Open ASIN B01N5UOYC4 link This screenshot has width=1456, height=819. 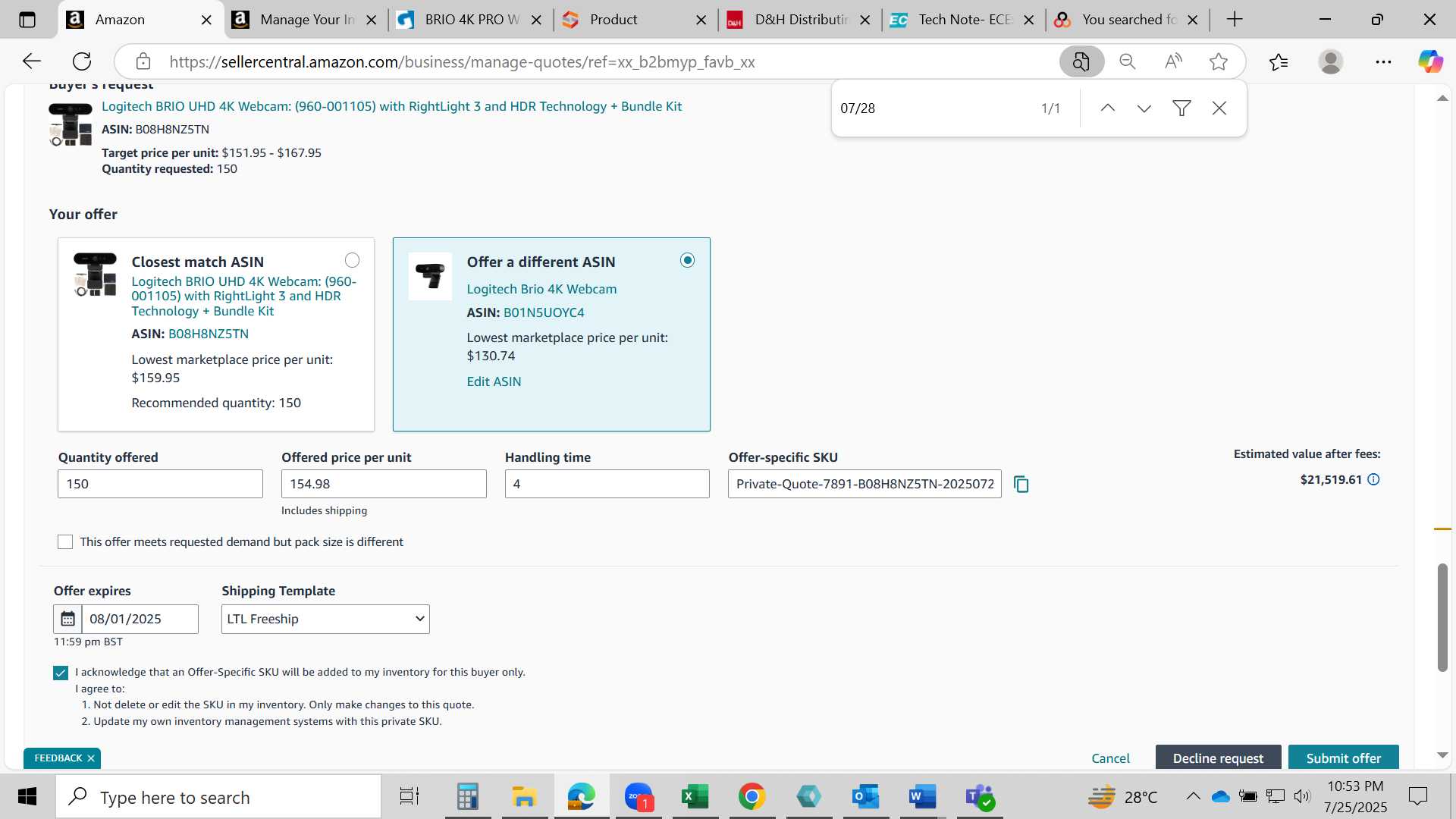544,312
